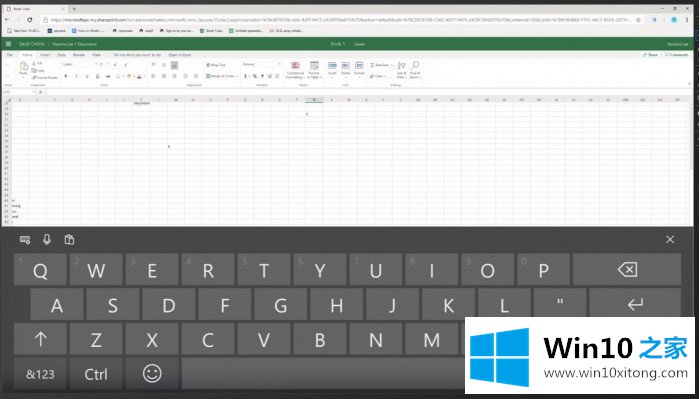This screenshot has height=399, width=700.
Task: Switch to the Home tab
Action: pos(27,55)
